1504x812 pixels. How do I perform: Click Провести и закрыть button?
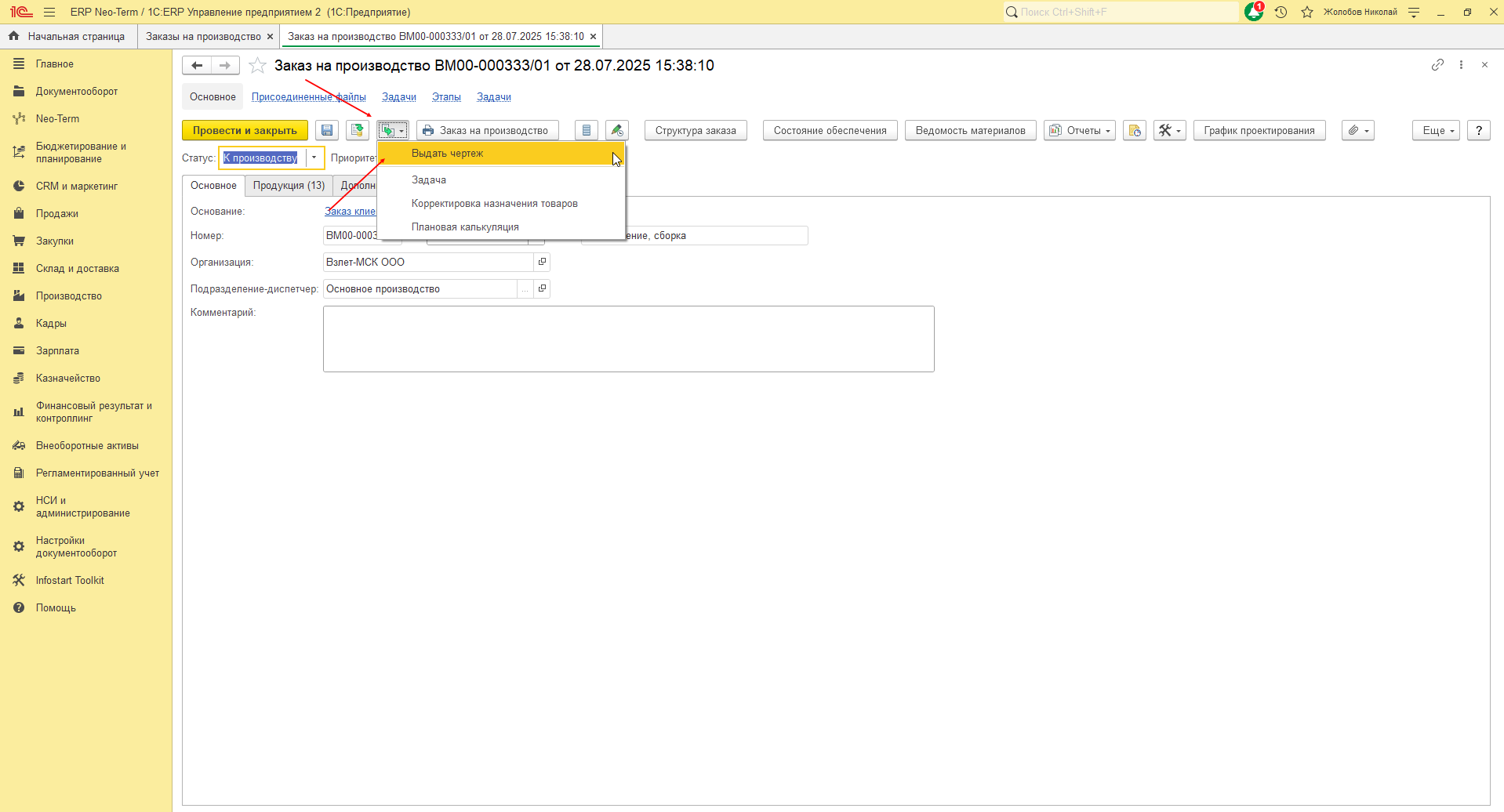pos(245,131)
